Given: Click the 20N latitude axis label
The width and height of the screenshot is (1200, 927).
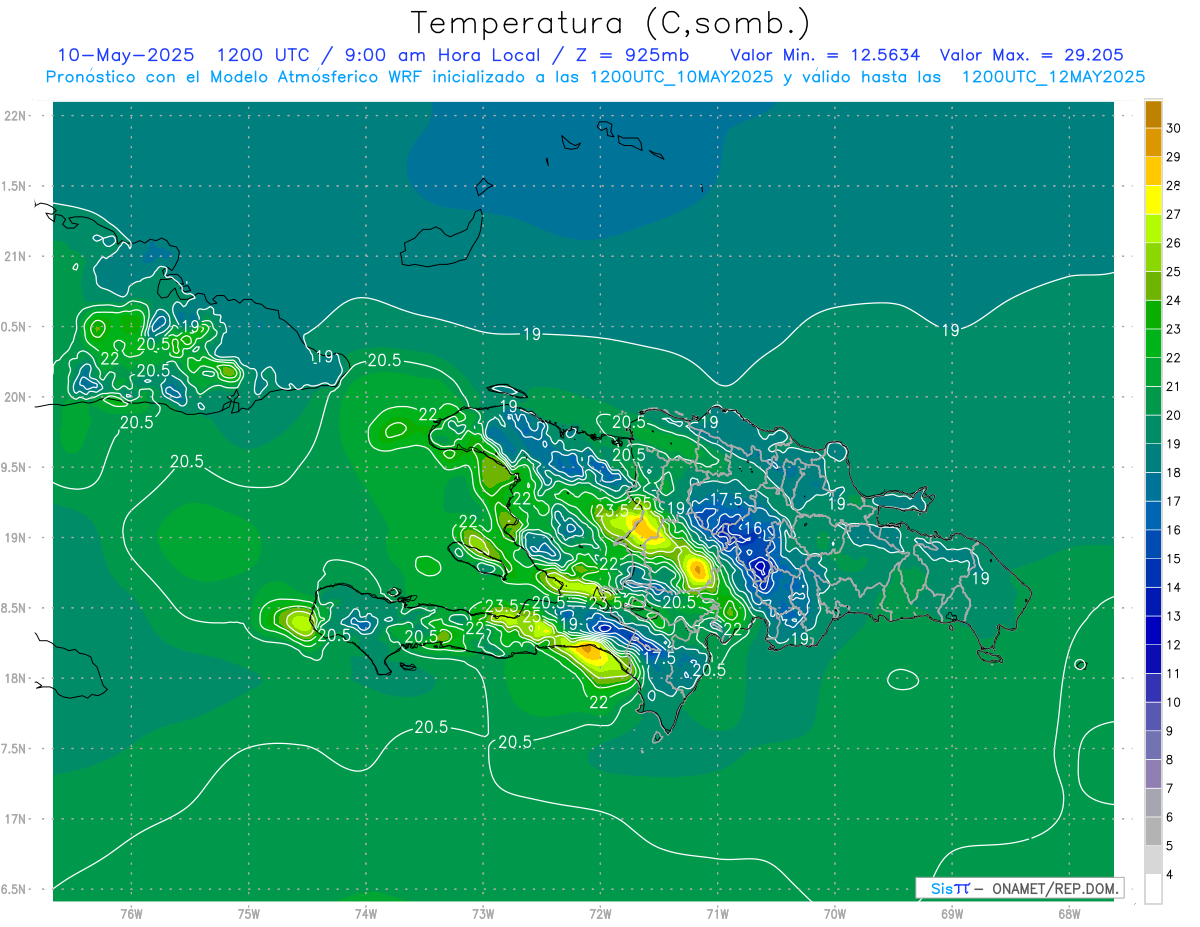Looking at the screenshot, I should 16,397.
